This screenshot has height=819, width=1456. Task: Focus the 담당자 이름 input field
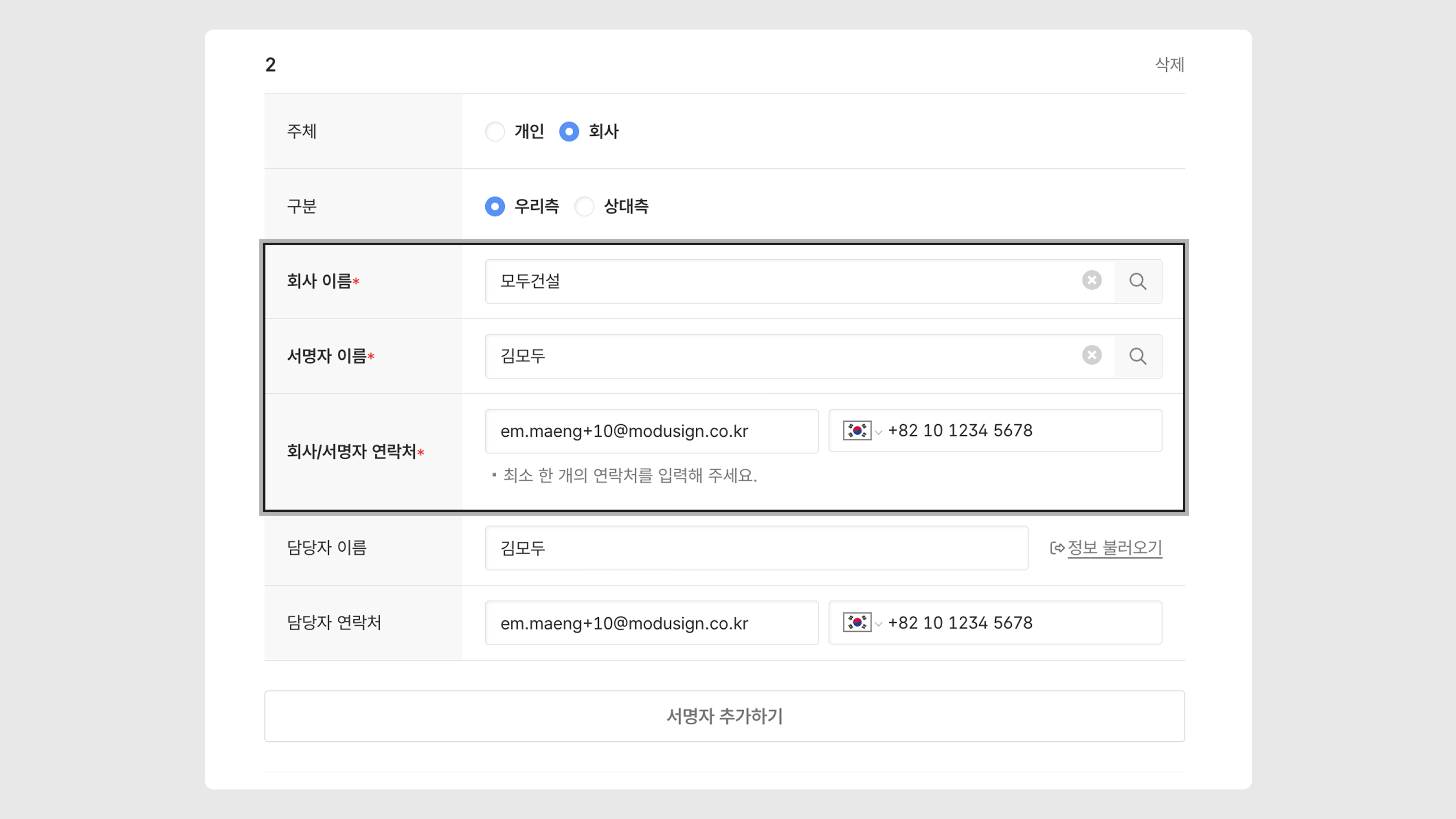click(756, 548)
